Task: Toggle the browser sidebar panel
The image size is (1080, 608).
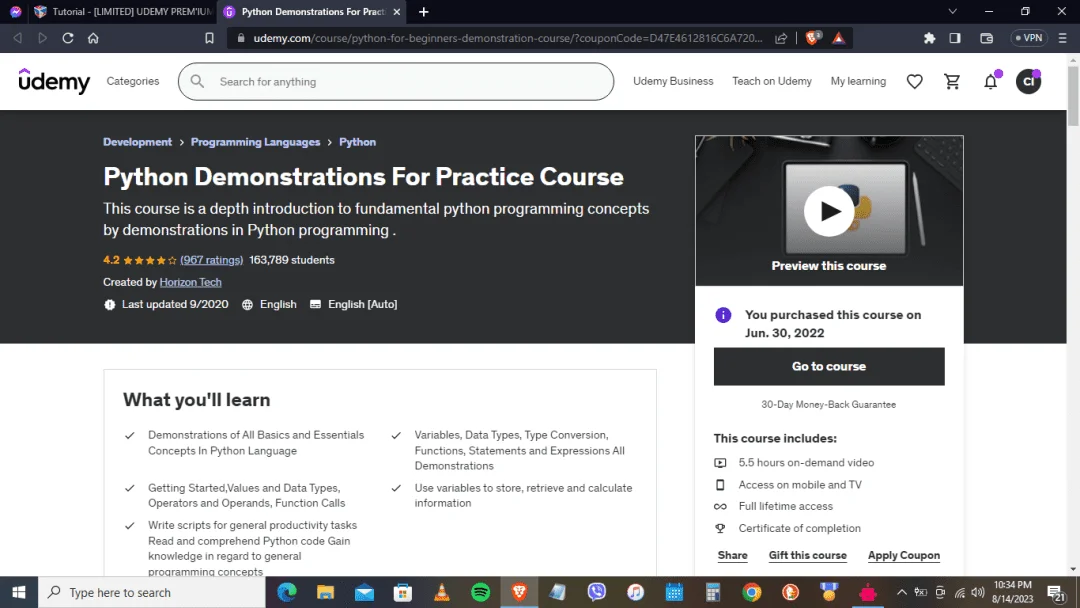Action: pos(955,38)
